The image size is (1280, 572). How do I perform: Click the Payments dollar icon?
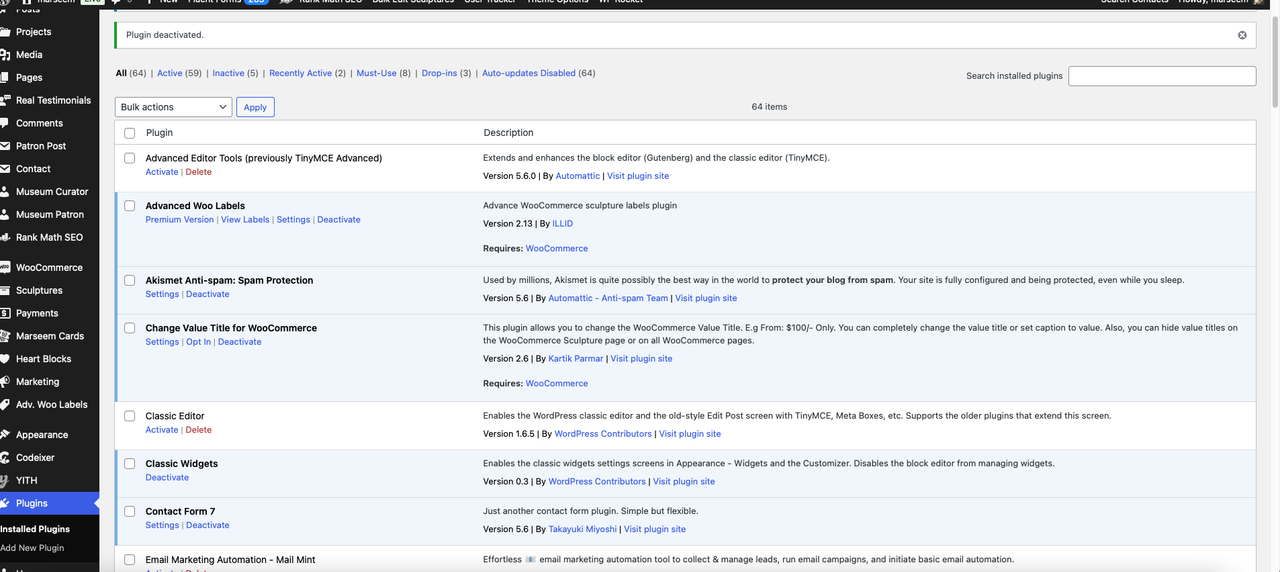pyautogui.click(x=6, y=313)
